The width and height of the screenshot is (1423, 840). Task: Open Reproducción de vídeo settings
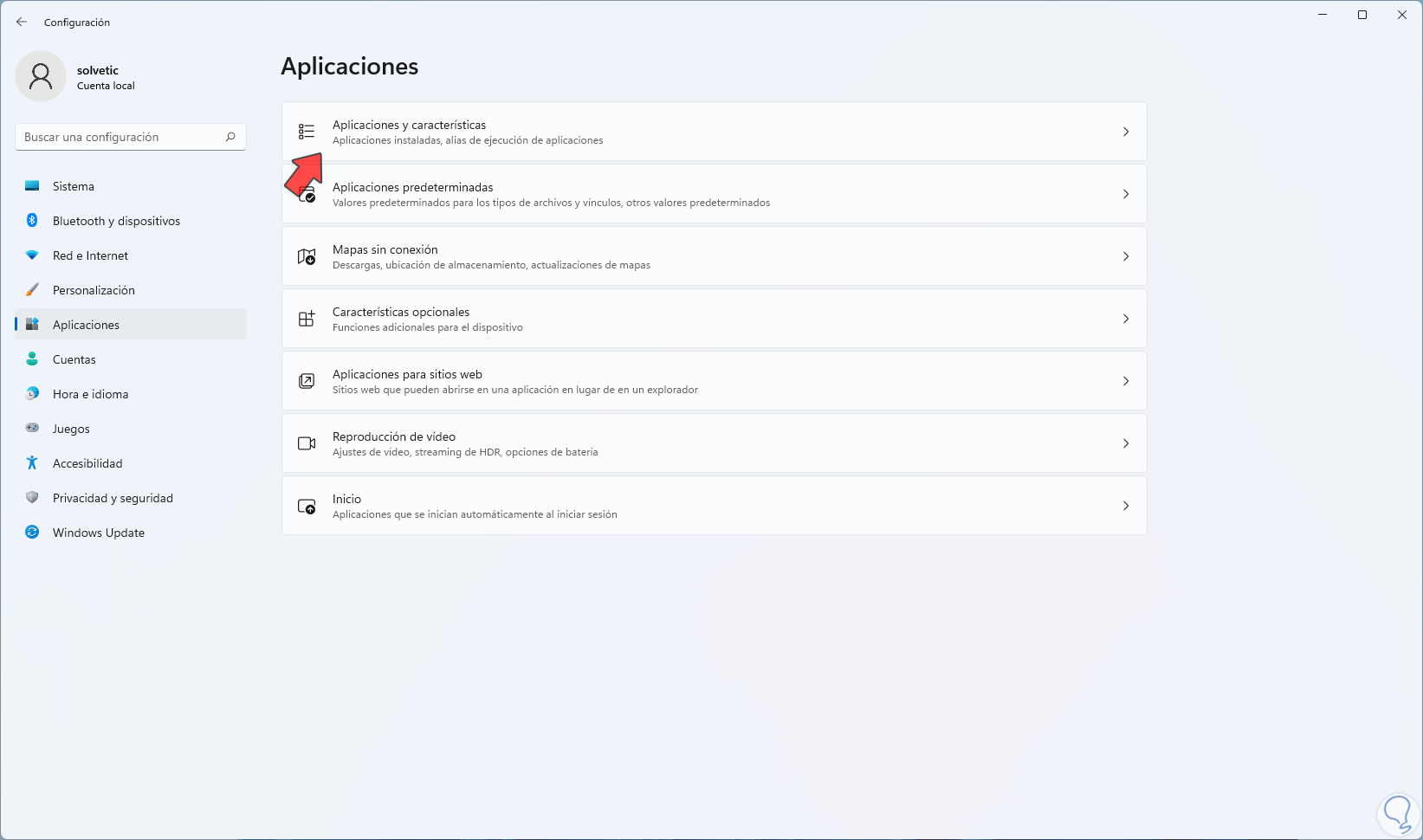(715, 443)
